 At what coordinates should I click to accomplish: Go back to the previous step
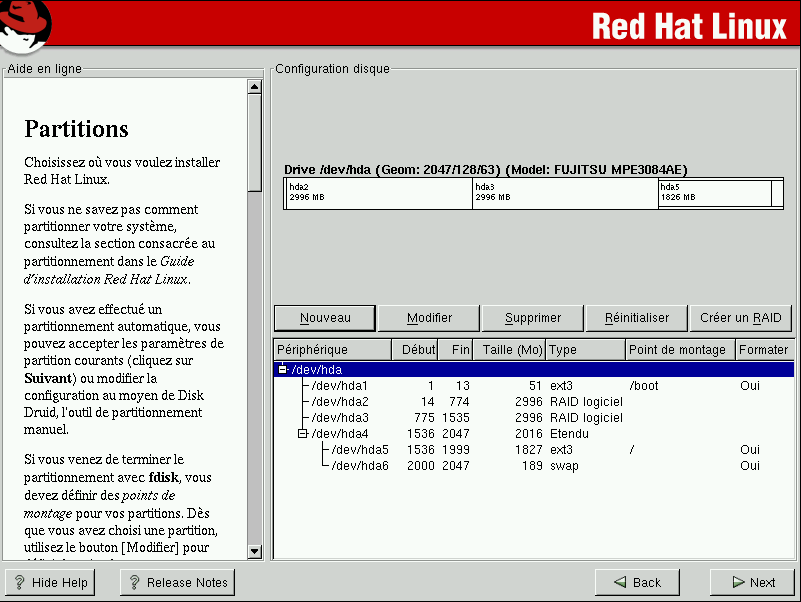click(x=637, y=582)
